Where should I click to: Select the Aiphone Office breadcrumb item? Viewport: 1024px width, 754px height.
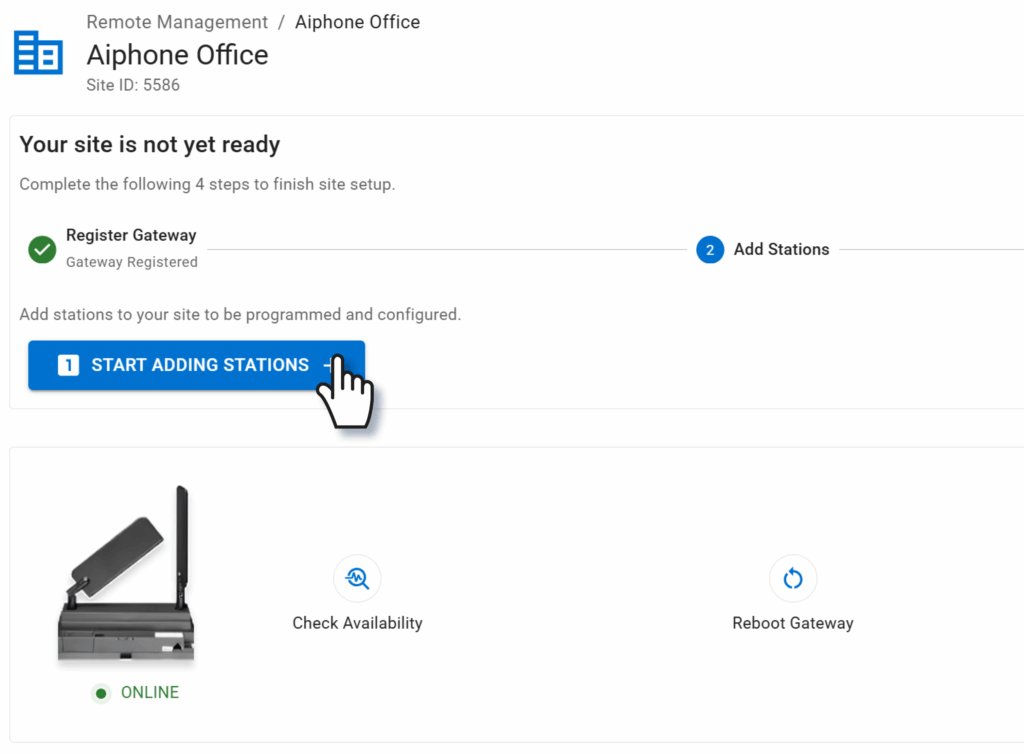pyautogui.click(x=357, y=22)
